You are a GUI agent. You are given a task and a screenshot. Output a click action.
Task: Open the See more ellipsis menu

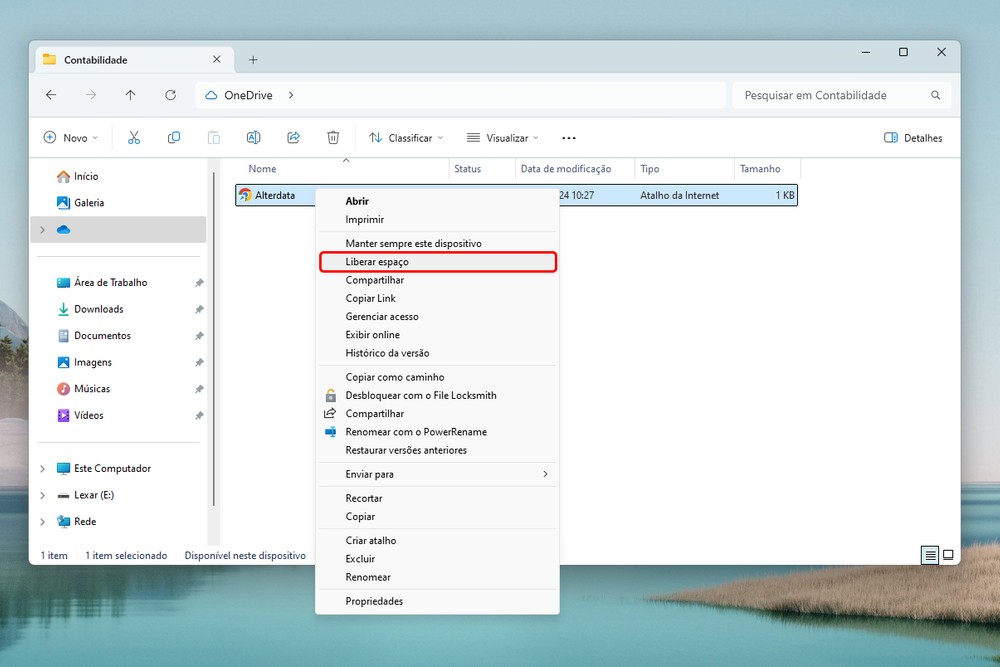(x=569, y=138)
